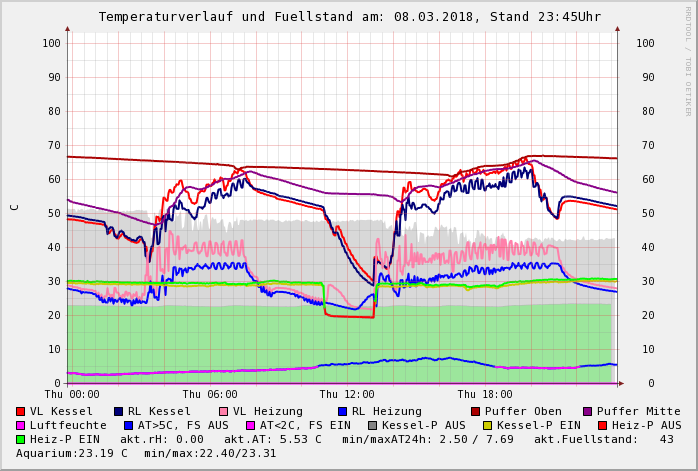The image size is (698, 471).
Task: Click the green Heiz-P EIN swatch
Action: pos(21,439)
